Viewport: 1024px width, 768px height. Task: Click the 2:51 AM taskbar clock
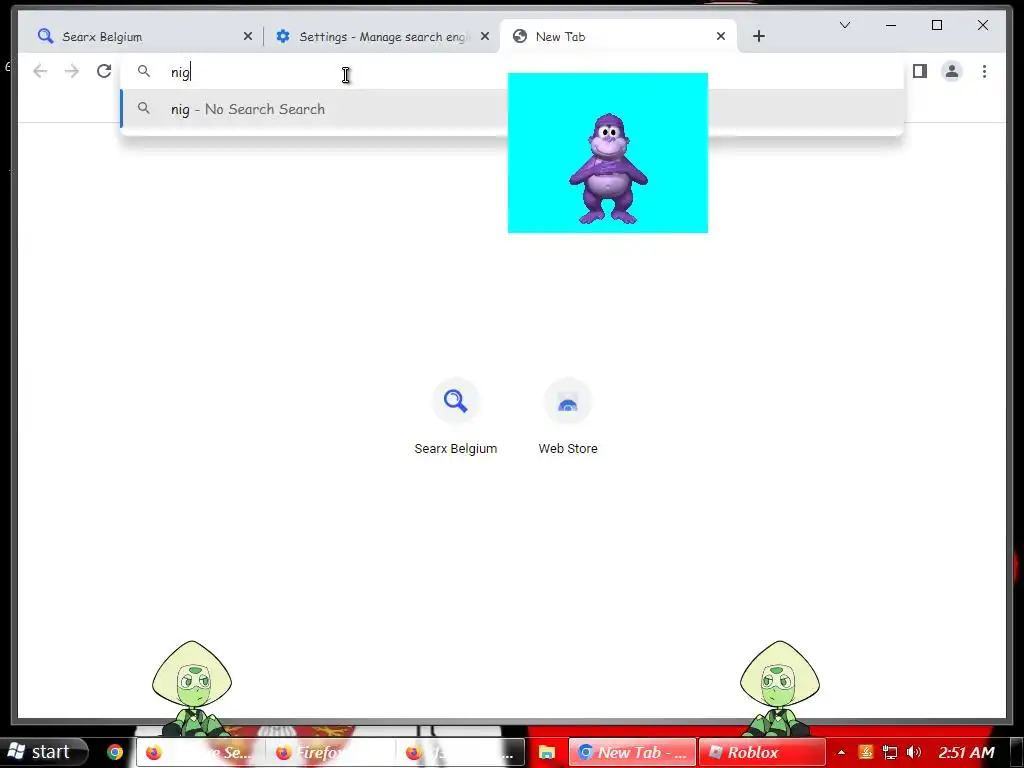[x=967, y=753]
